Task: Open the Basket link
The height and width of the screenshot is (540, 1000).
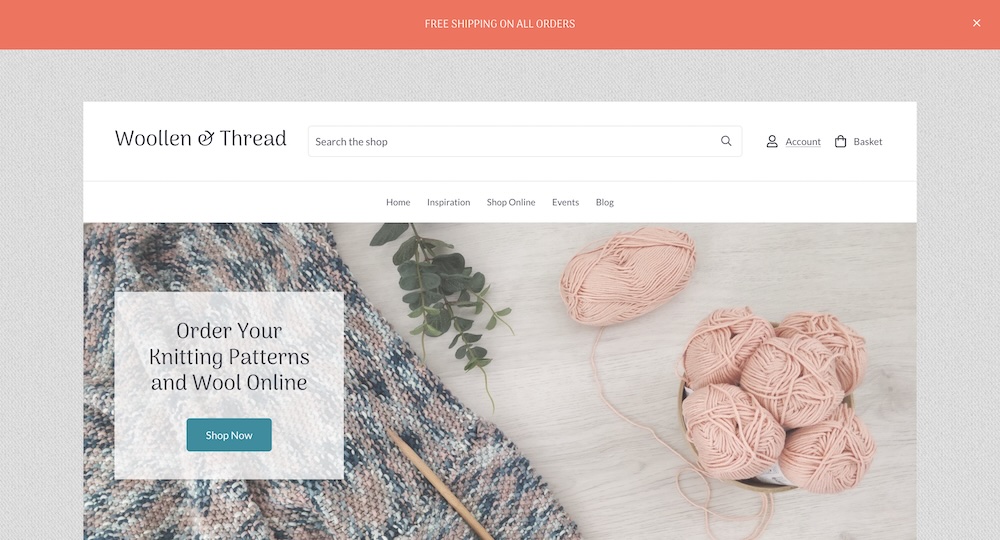Action: 868,142
